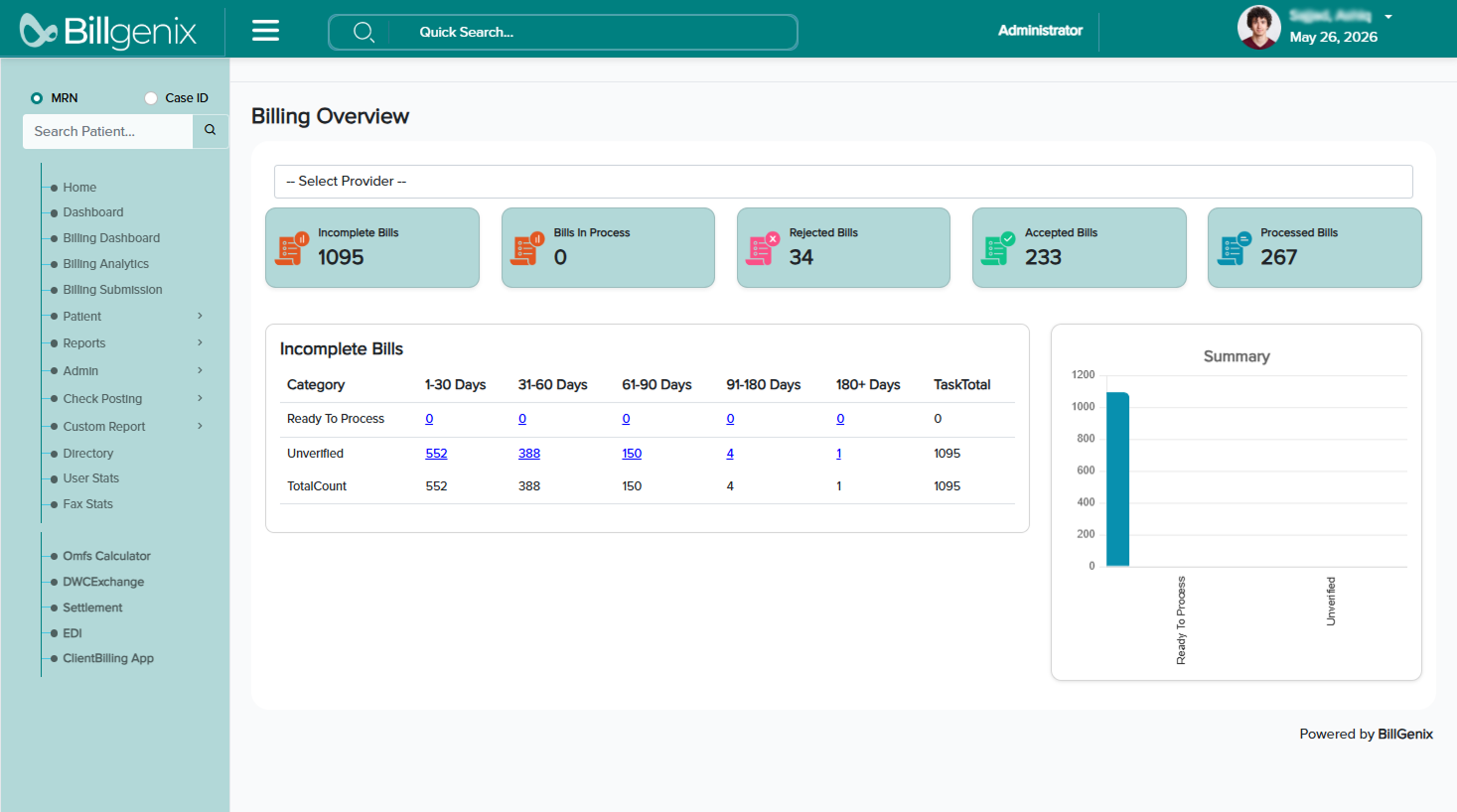Open DWCExchange in sidebar
The image size is (1457, 812).
pos(103,582)
